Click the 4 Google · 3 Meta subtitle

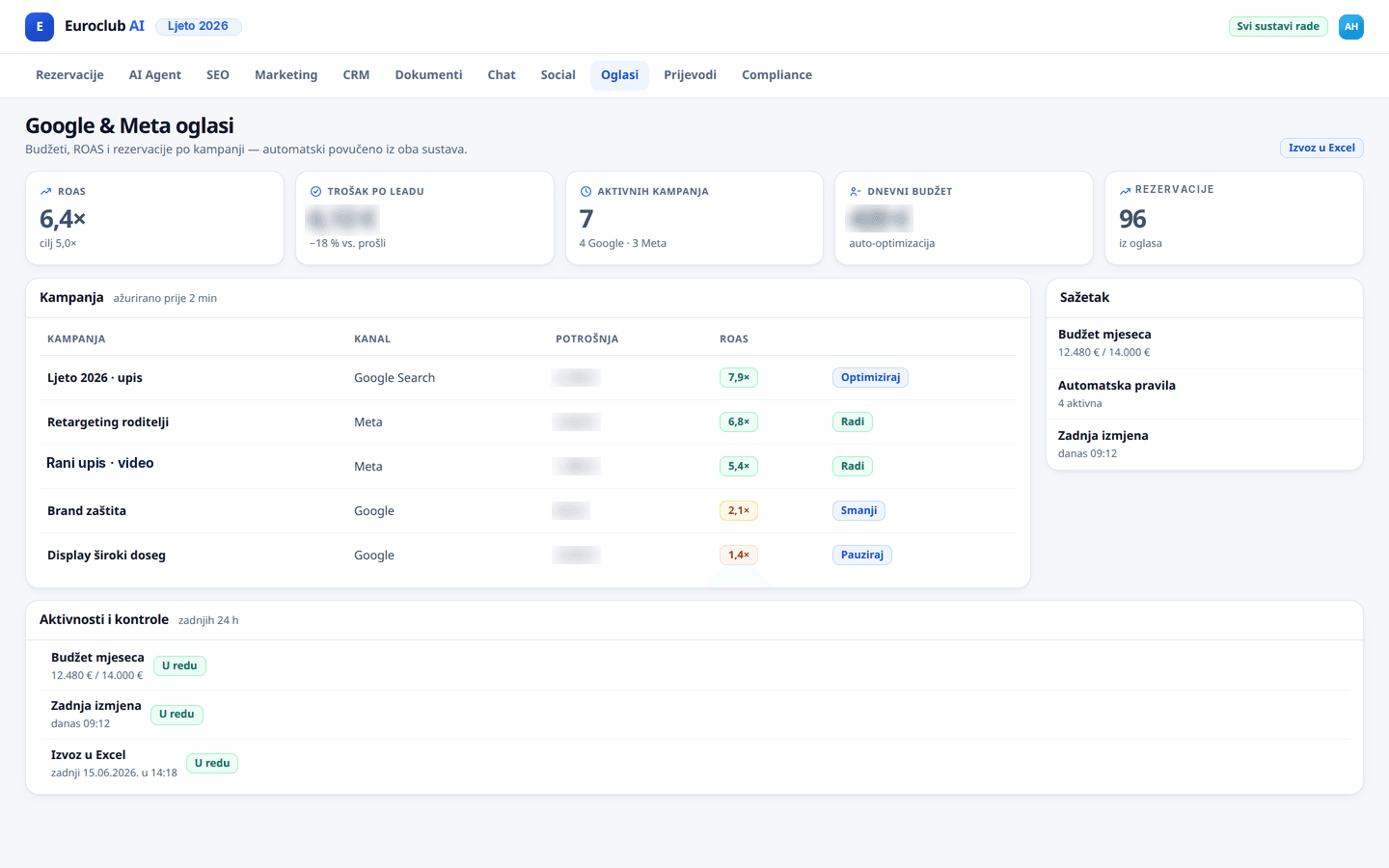tap(622, 244)
